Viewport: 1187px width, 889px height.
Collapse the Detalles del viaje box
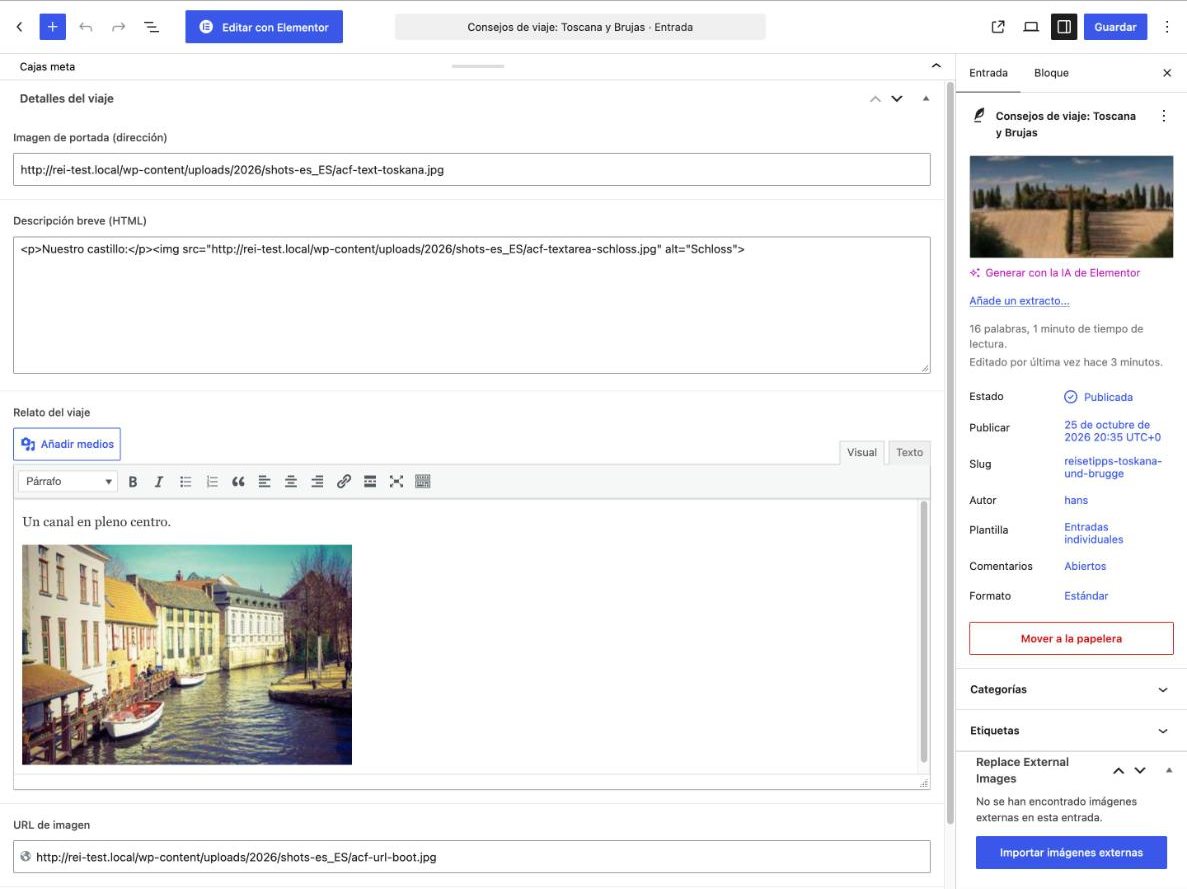coord(926,98)
